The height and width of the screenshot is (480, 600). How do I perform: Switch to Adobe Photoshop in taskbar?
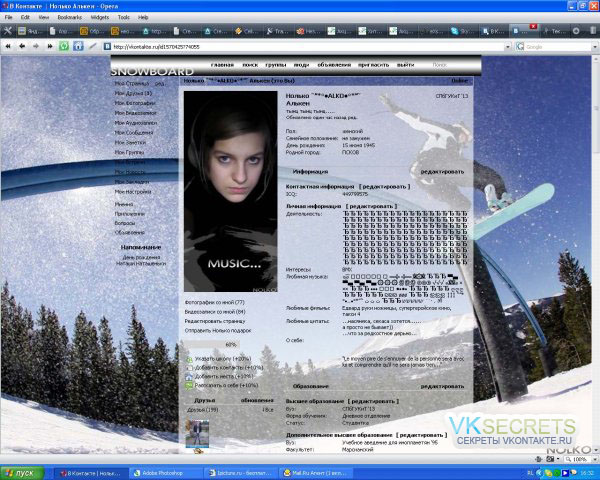coord(163,473)
